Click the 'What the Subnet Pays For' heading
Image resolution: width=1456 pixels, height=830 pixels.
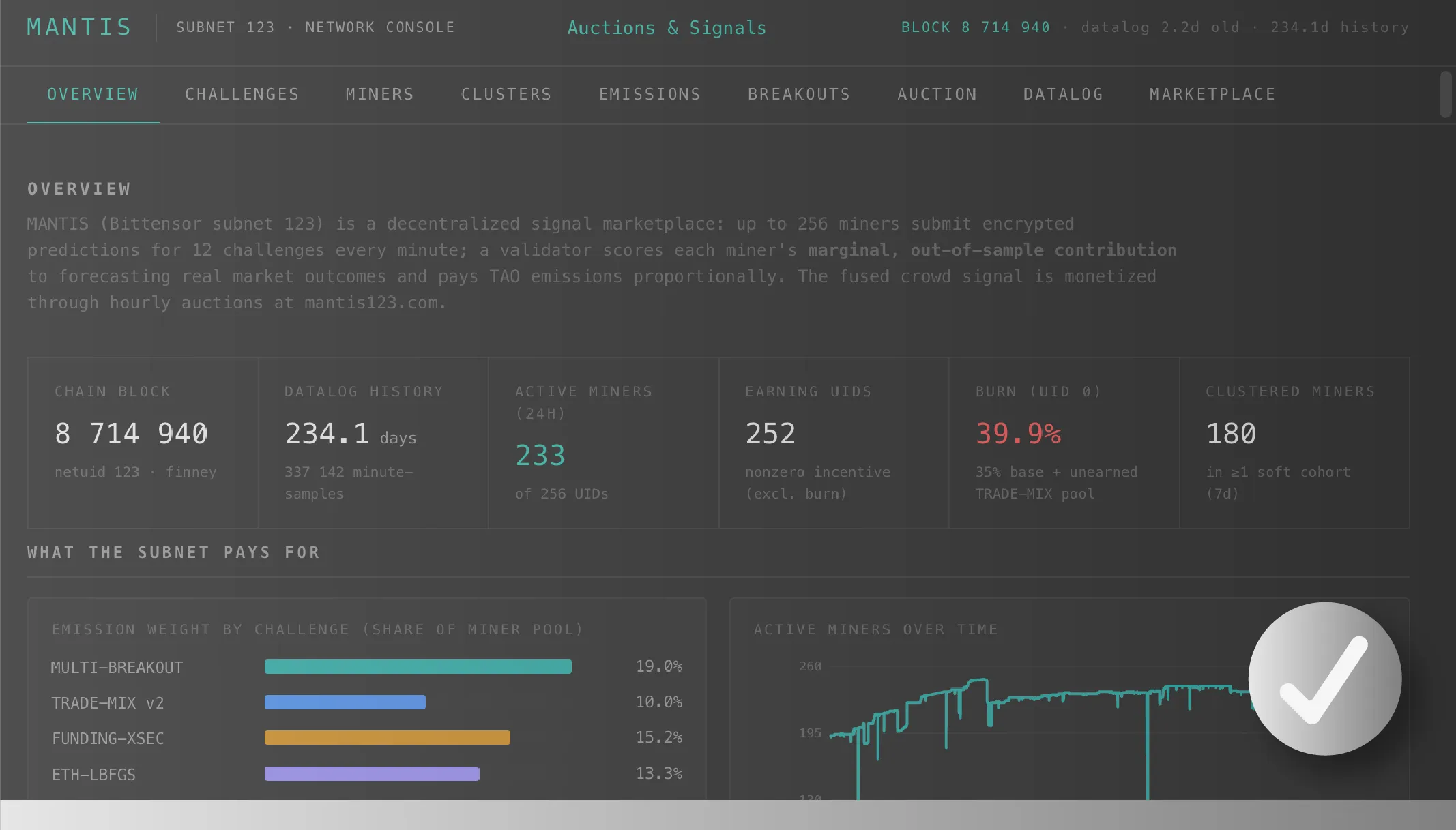point(174,552)
